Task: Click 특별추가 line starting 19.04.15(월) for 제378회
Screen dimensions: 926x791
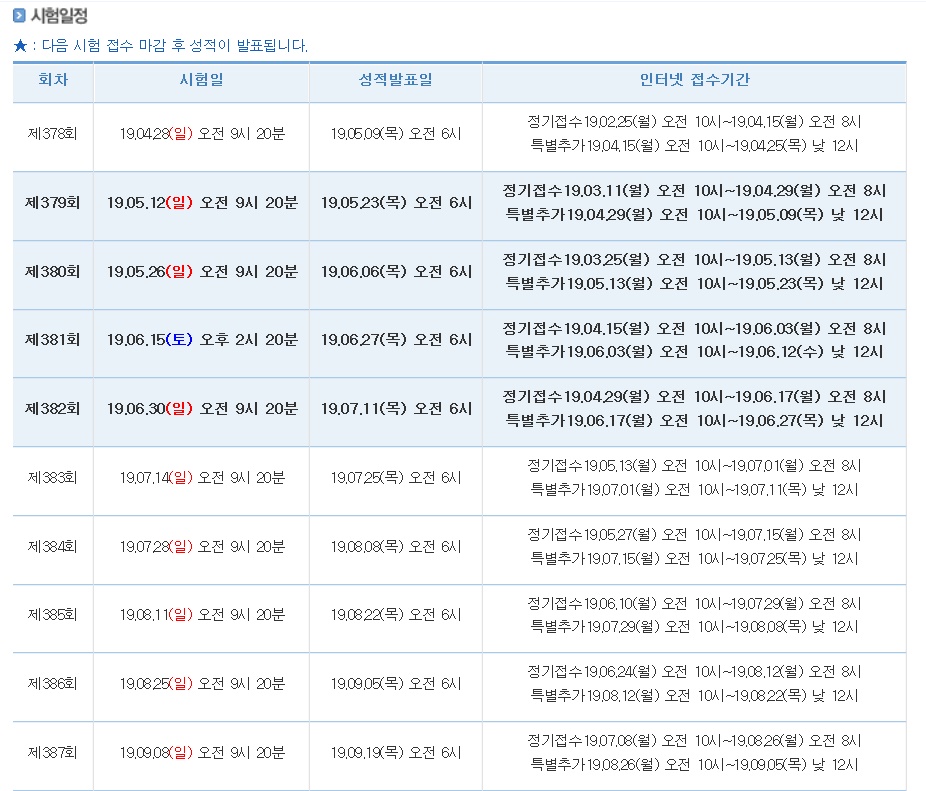Action: click(694, 145)
